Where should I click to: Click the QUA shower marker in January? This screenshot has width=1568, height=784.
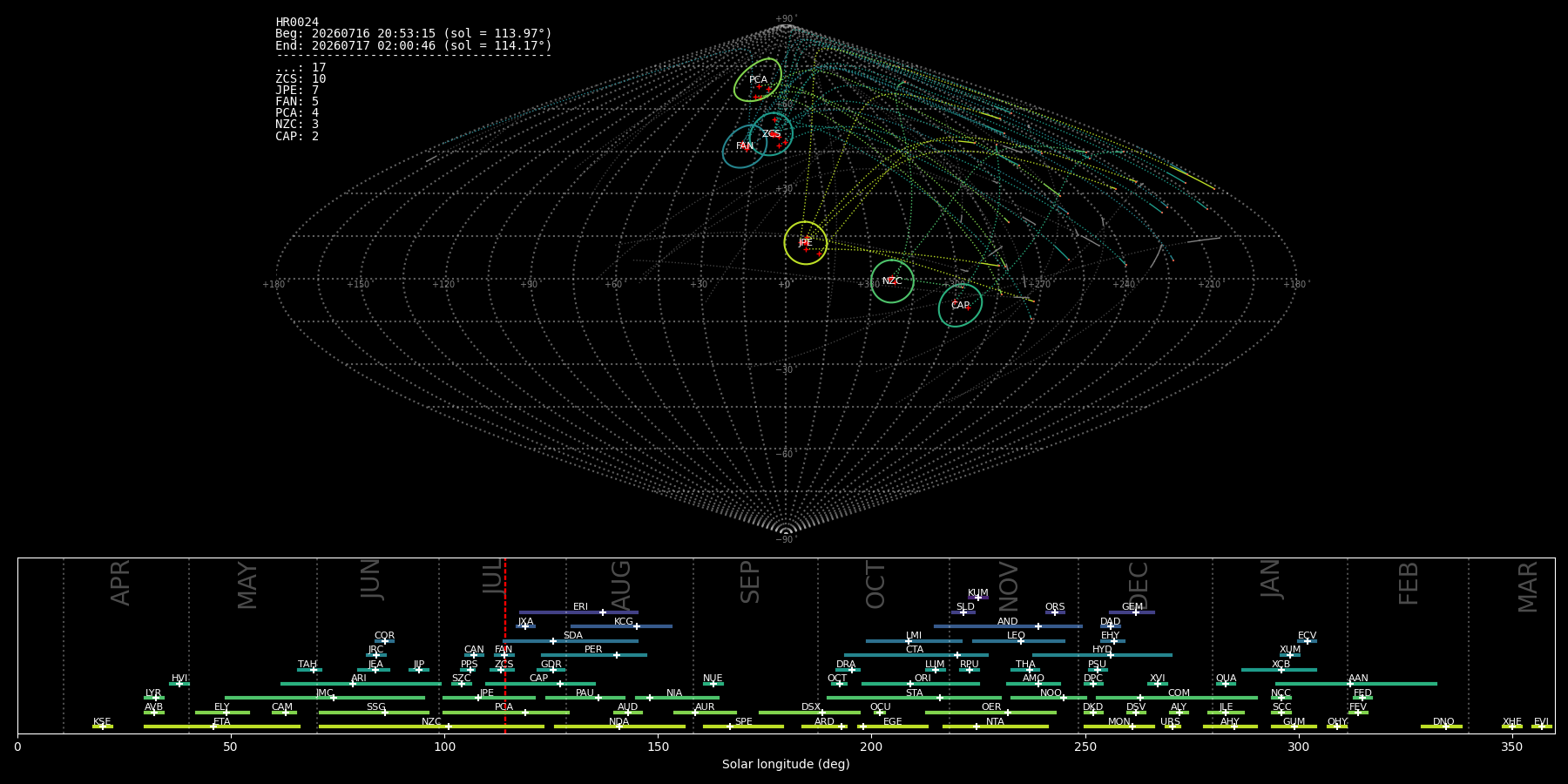pyautogui.click(x=1225, y=684)
